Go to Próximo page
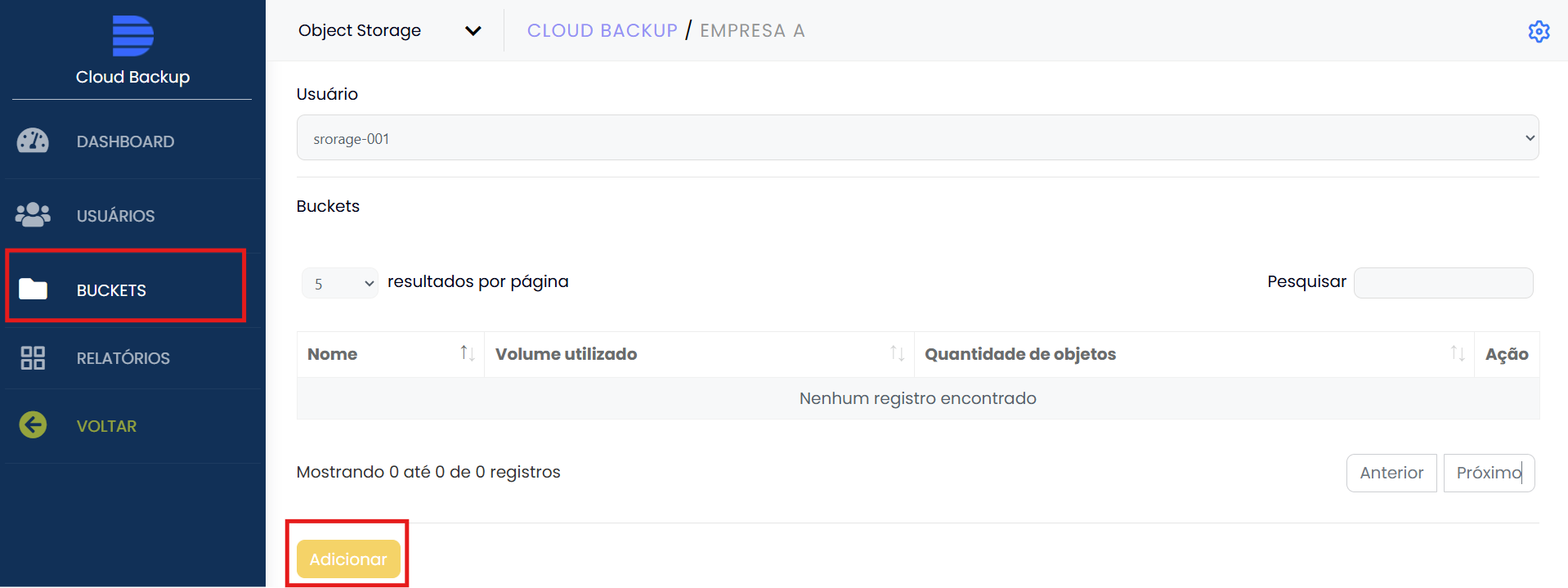The width and height of the screenshot is (1568, 588). (1489, 473)
